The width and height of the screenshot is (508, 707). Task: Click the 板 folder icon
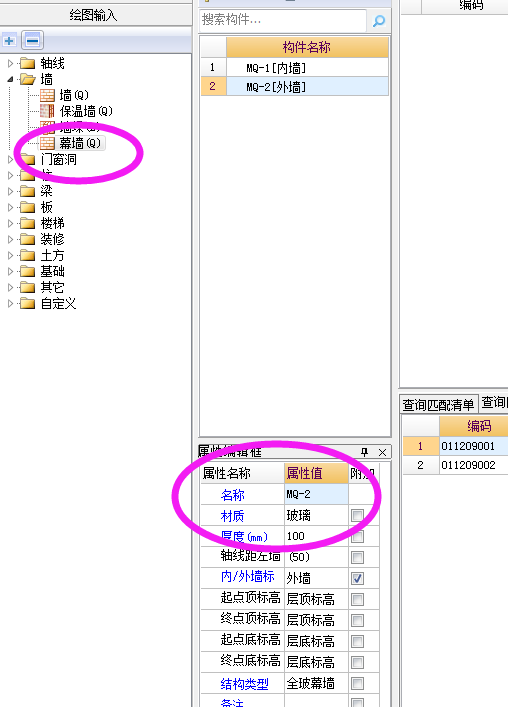point(28,207)
